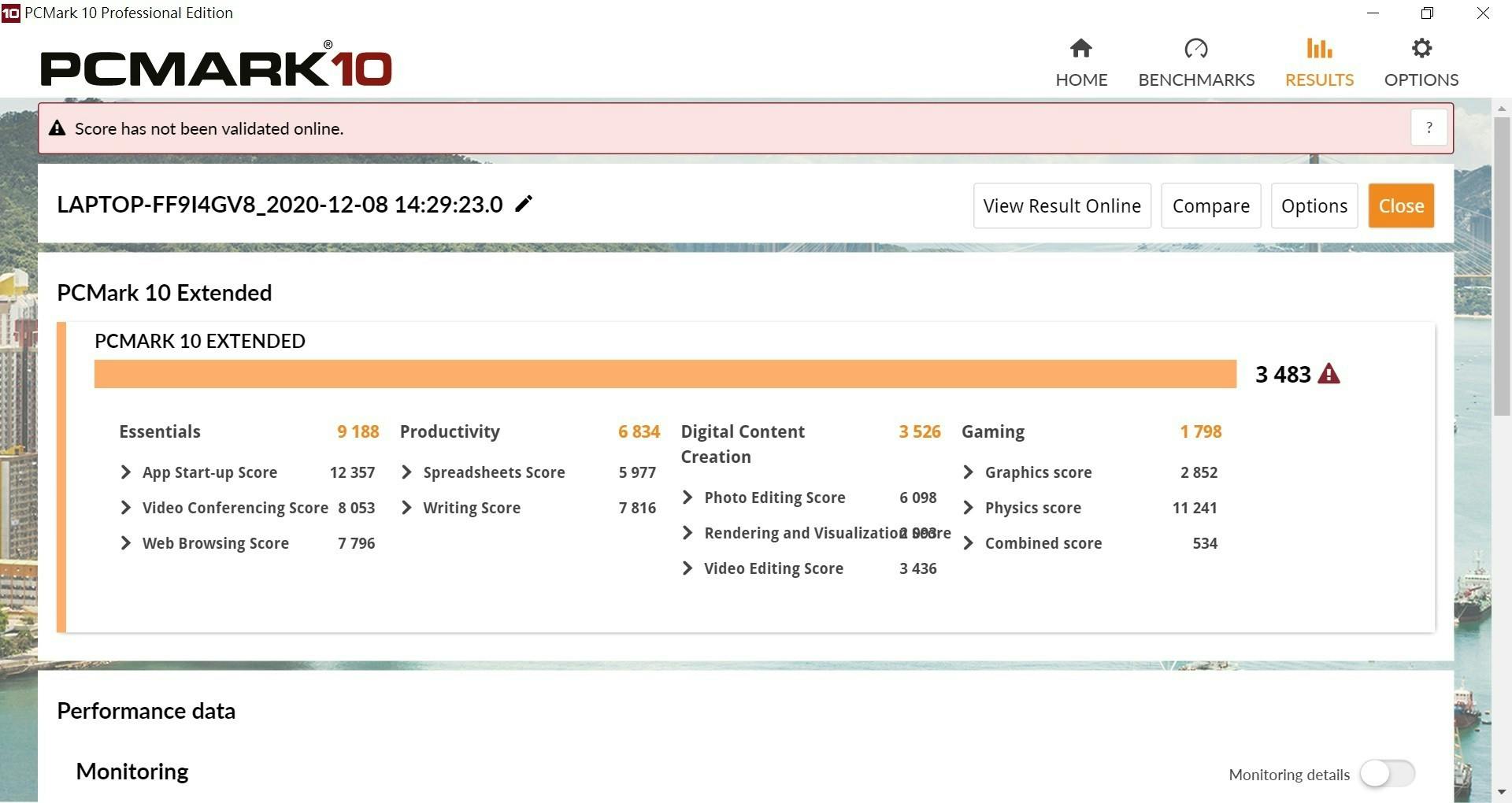Click the orange Close button
Screen dimensions: 1512x803
(x=1401, y=205)
